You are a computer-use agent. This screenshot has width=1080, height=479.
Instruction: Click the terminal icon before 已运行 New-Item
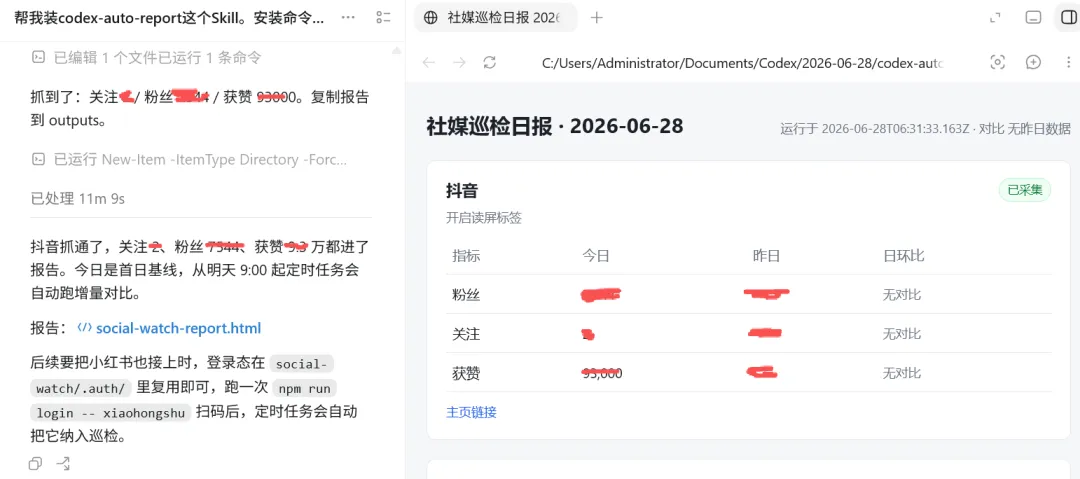[39, 160]
